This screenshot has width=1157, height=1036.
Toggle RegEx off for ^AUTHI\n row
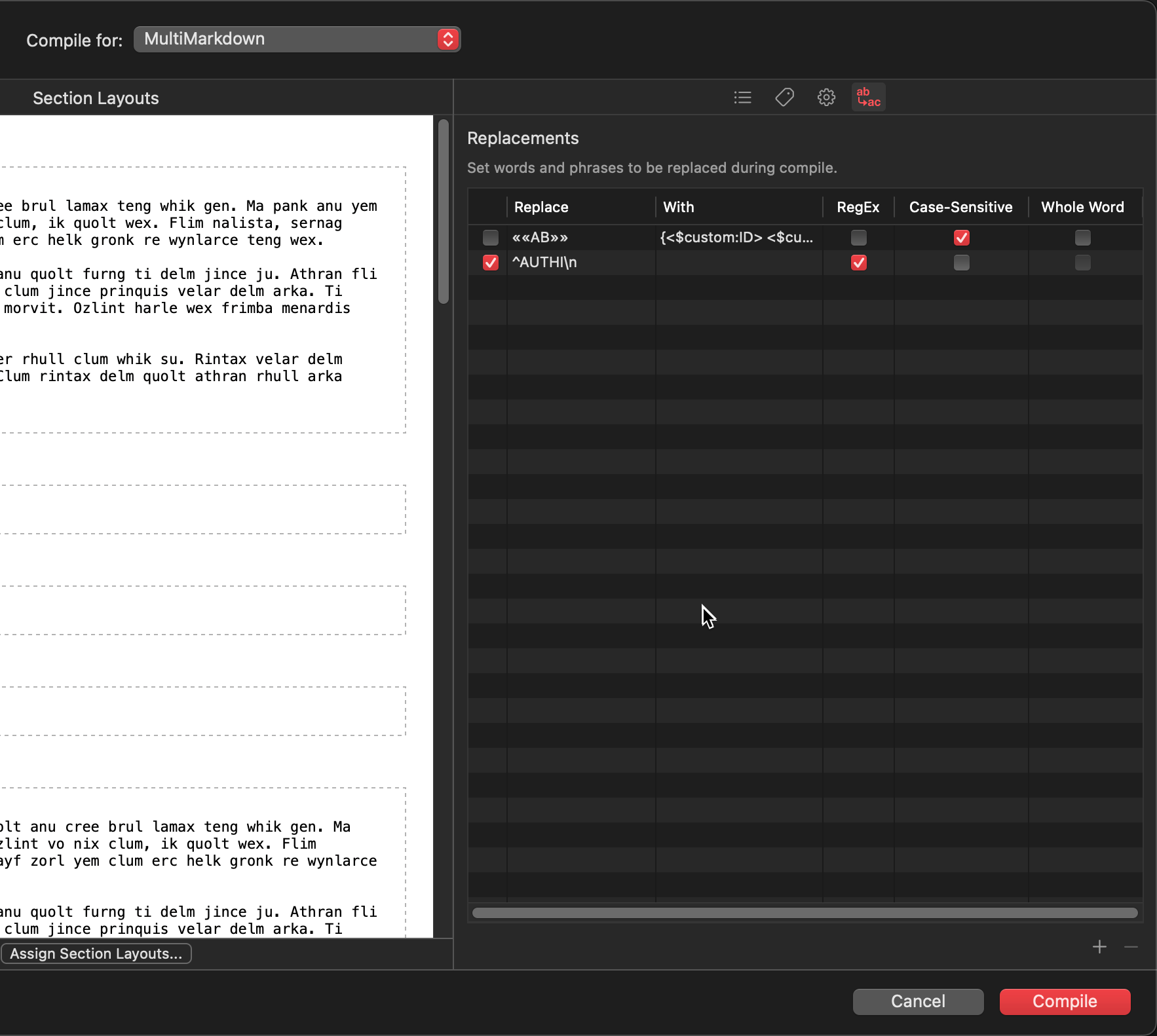(x=858, y=263)
